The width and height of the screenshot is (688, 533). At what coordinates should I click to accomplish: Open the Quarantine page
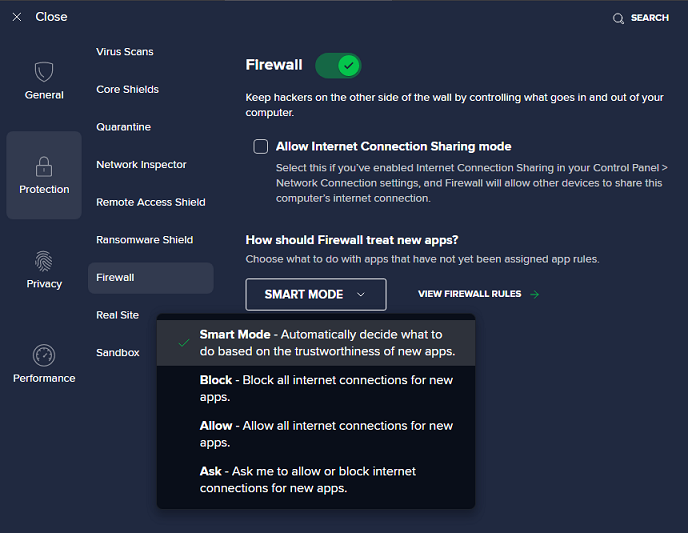[x=123, y=127]
